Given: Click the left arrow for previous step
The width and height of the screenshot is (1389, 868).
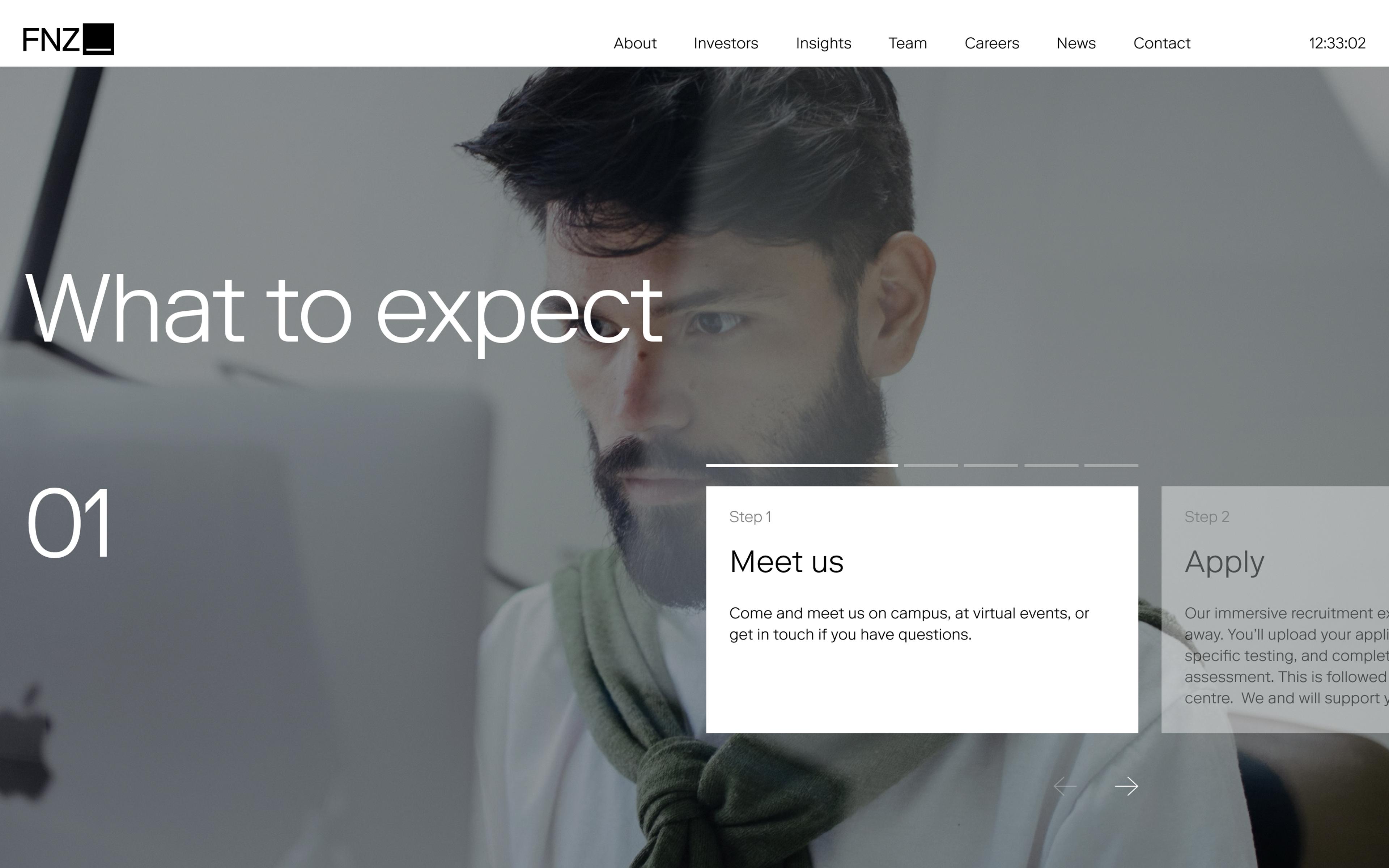Looking at the screenshot, I should click(x=1065, y=786).
